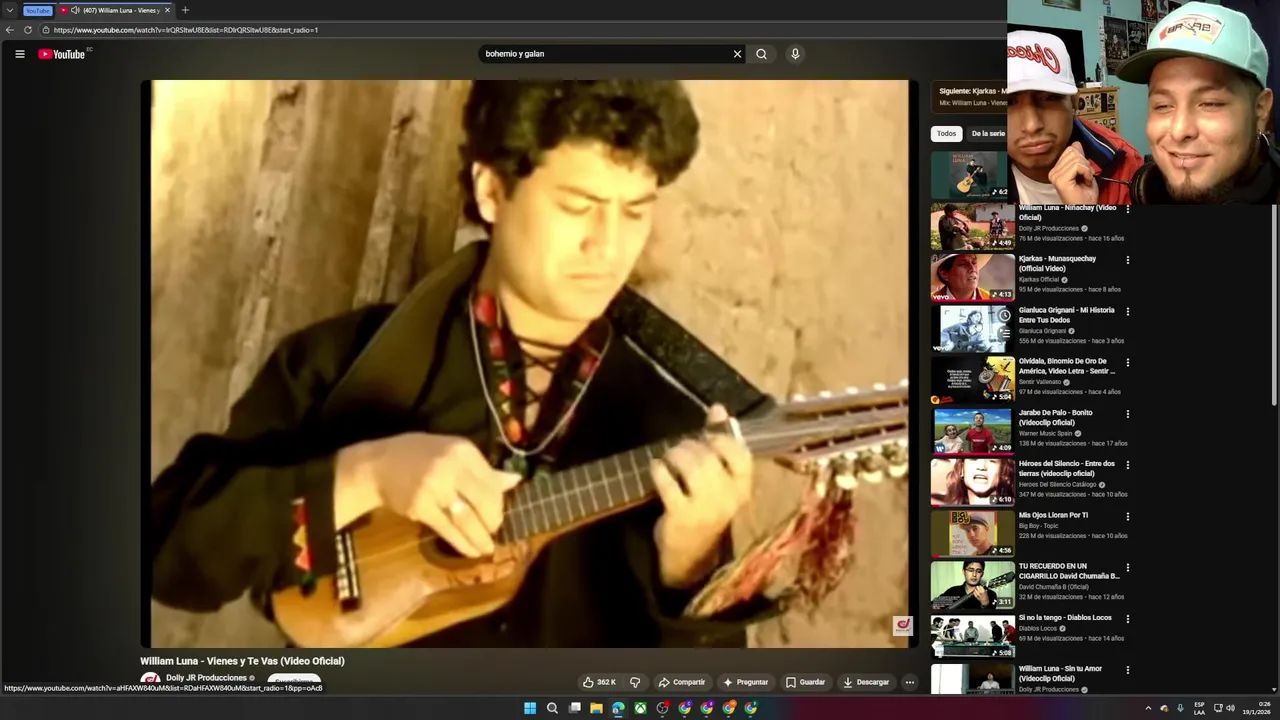The height and width of the screenshot is (720, 1280).
Task: Focus the browser address bar URL
Action: tap(186, 30)
